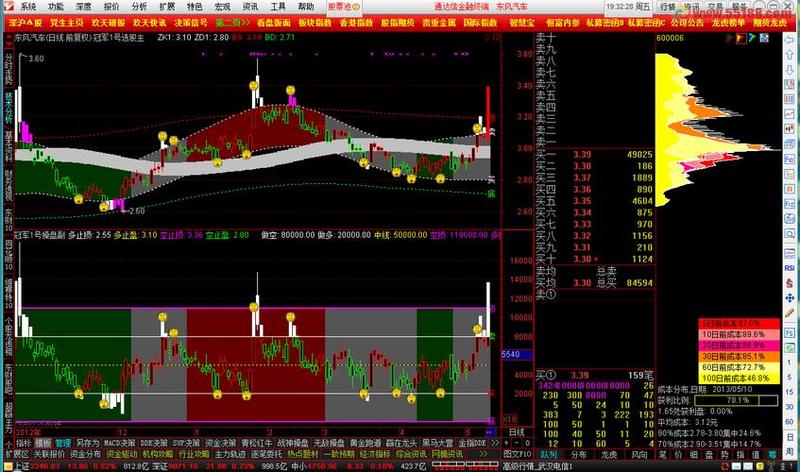Screen dimensions: 800x472
Task: Click the green arrow icon above cost distribution
Action: pyautogui.click(x=753, y=38)
